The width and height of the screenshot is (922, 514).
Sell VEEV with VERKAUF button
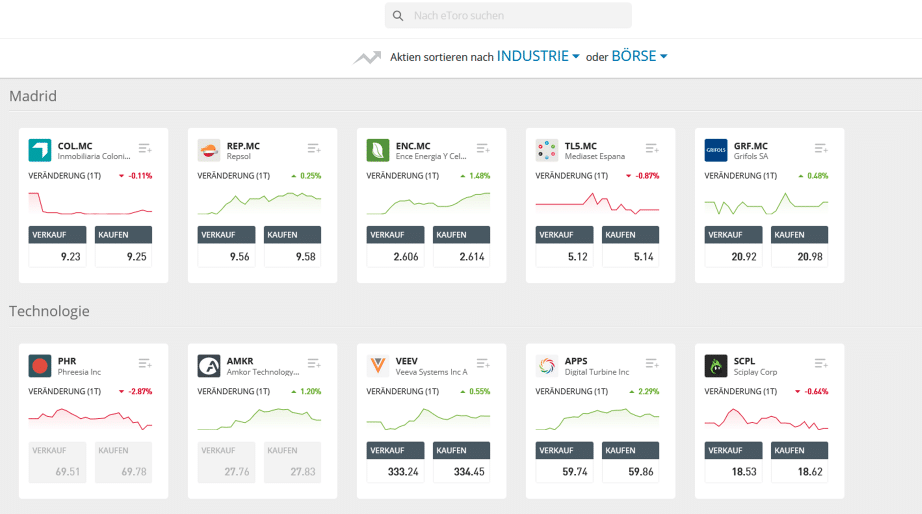click(x=395, y=462)
